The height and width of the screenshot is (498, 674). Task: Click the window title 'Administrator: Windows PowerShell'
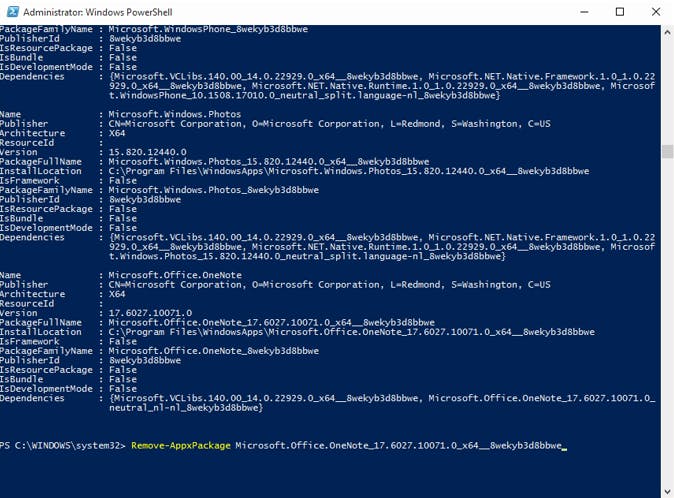tap(98, 12)
